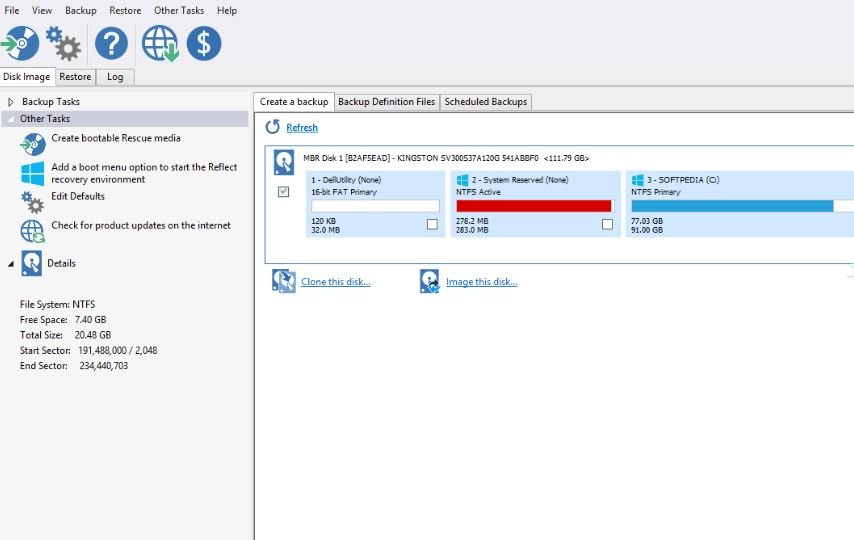Click the empty DellUtility usage bar
The width and height of the screenshot is (854, 540).
[375, 205]
